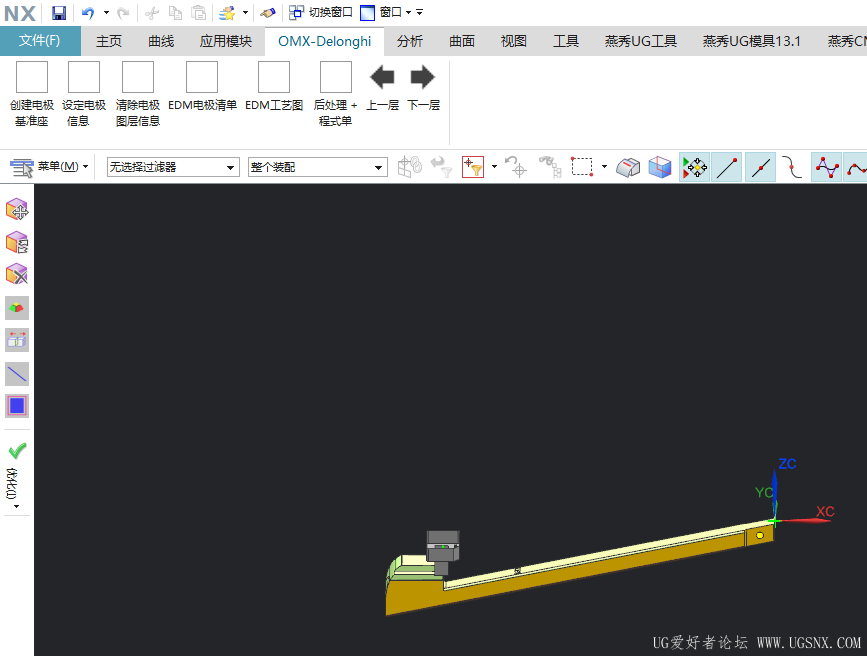This screenshot has width=867, height=656.
Task: Open the 整个装配 selection scope dropdown
Action: [x=317, y=167]
